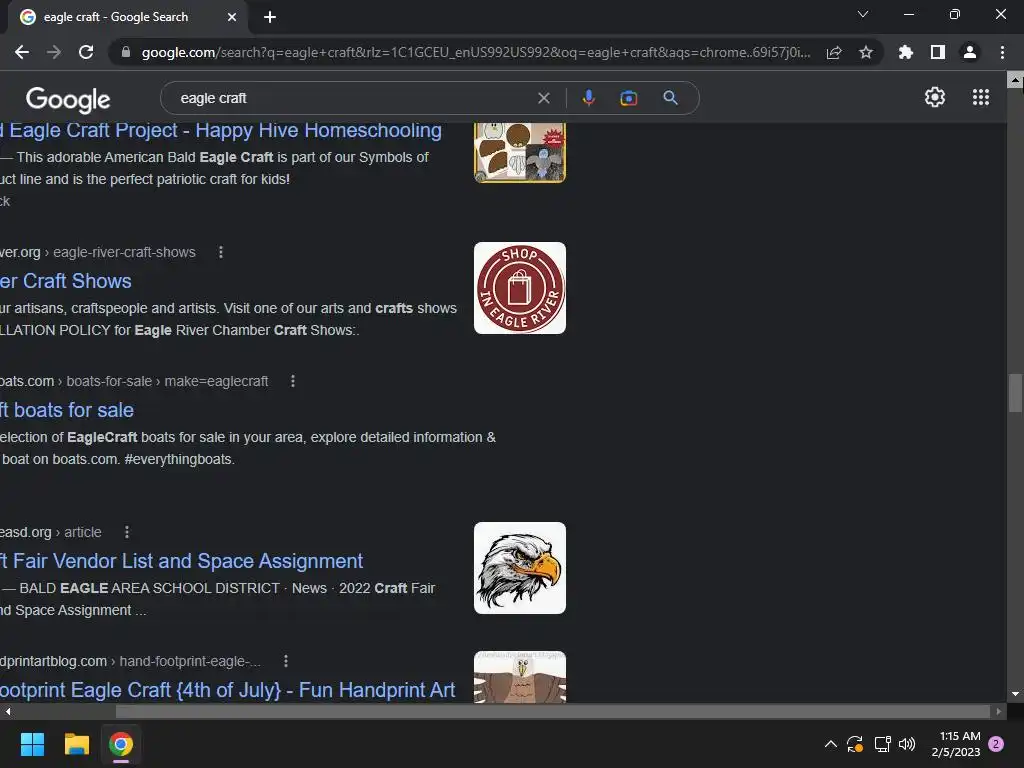This screenshot has width=1024, height=768.
Task: Open the boats for sale result
Action: click(x=67, y=410)
